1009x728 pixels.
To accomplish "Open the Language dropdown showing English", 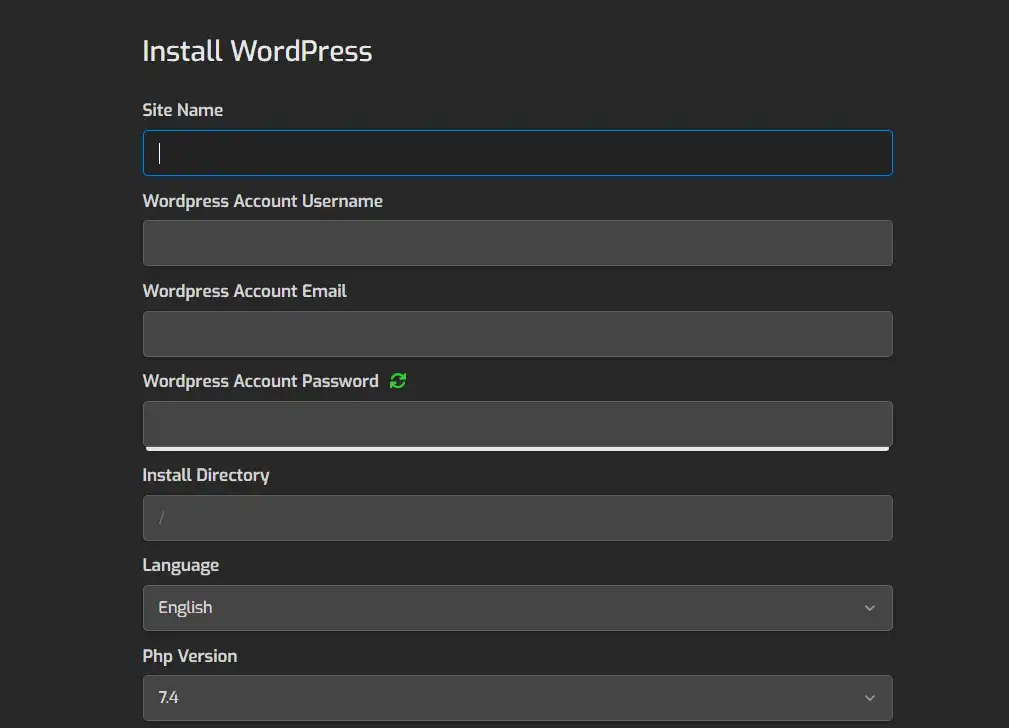I will pos(517,608).
